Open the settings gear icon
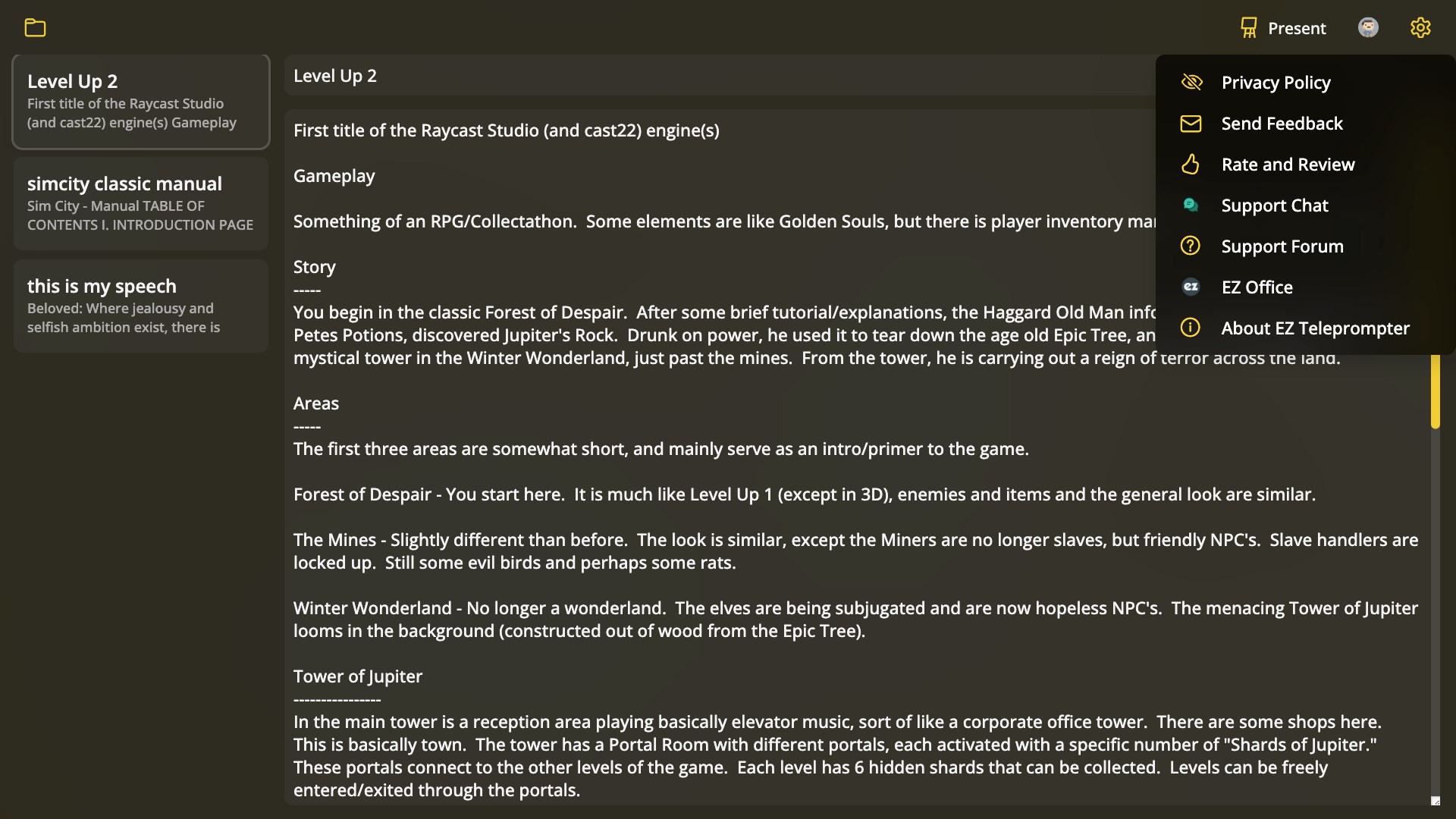The height and width of the screenshot is (819, 1456). (x=1420, y=27)
